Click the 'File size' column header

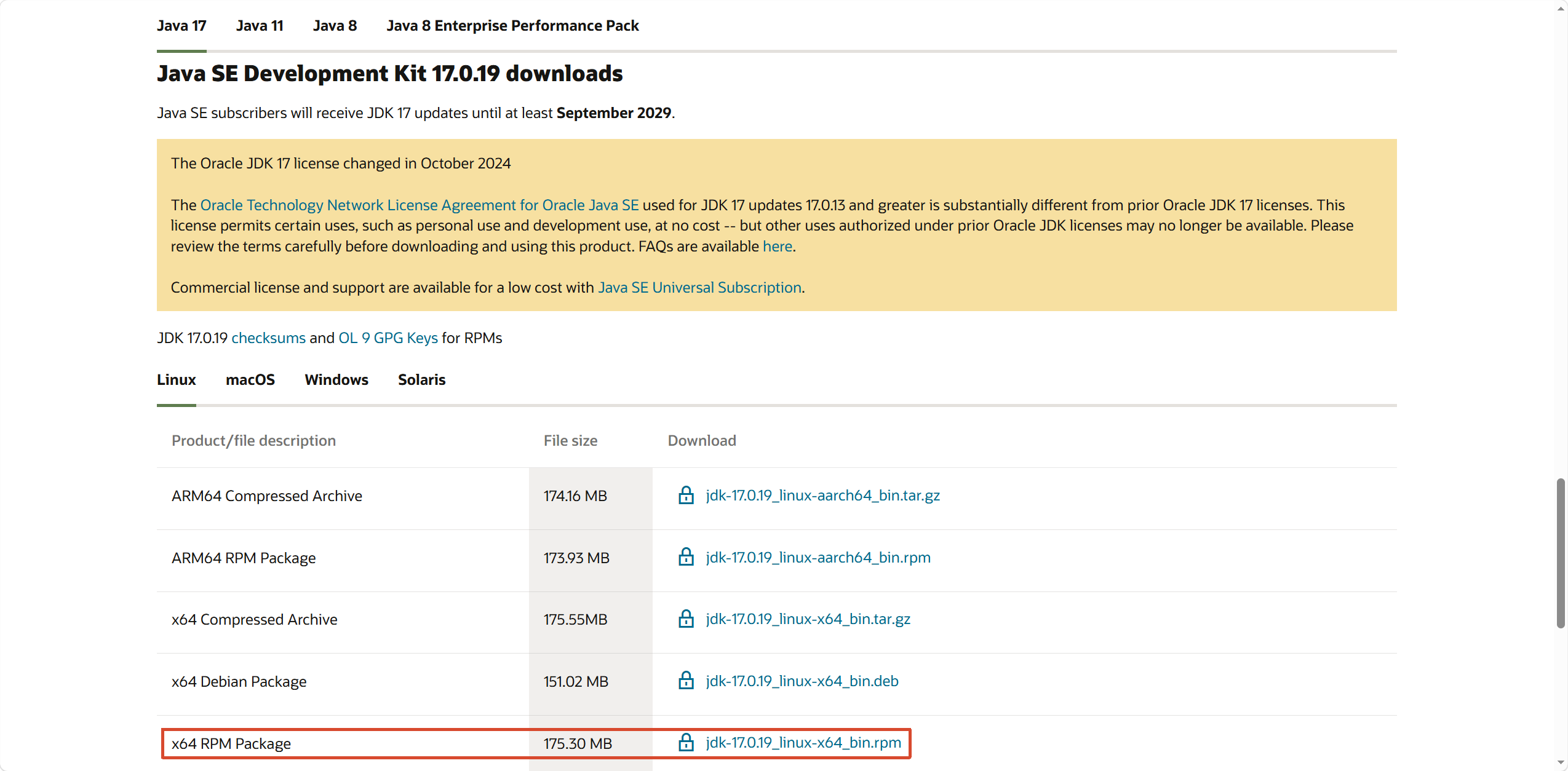570,441
